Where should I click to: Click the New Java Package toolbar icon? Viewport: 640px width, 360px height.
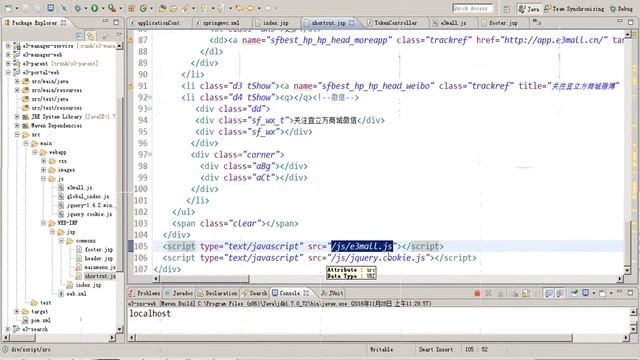(x=131, y=8)
